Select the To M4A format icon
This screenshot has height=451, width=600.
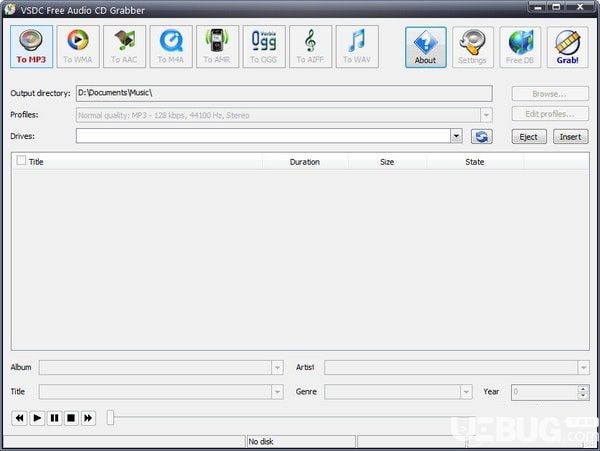pyautogui.click(x=171, y=47)
